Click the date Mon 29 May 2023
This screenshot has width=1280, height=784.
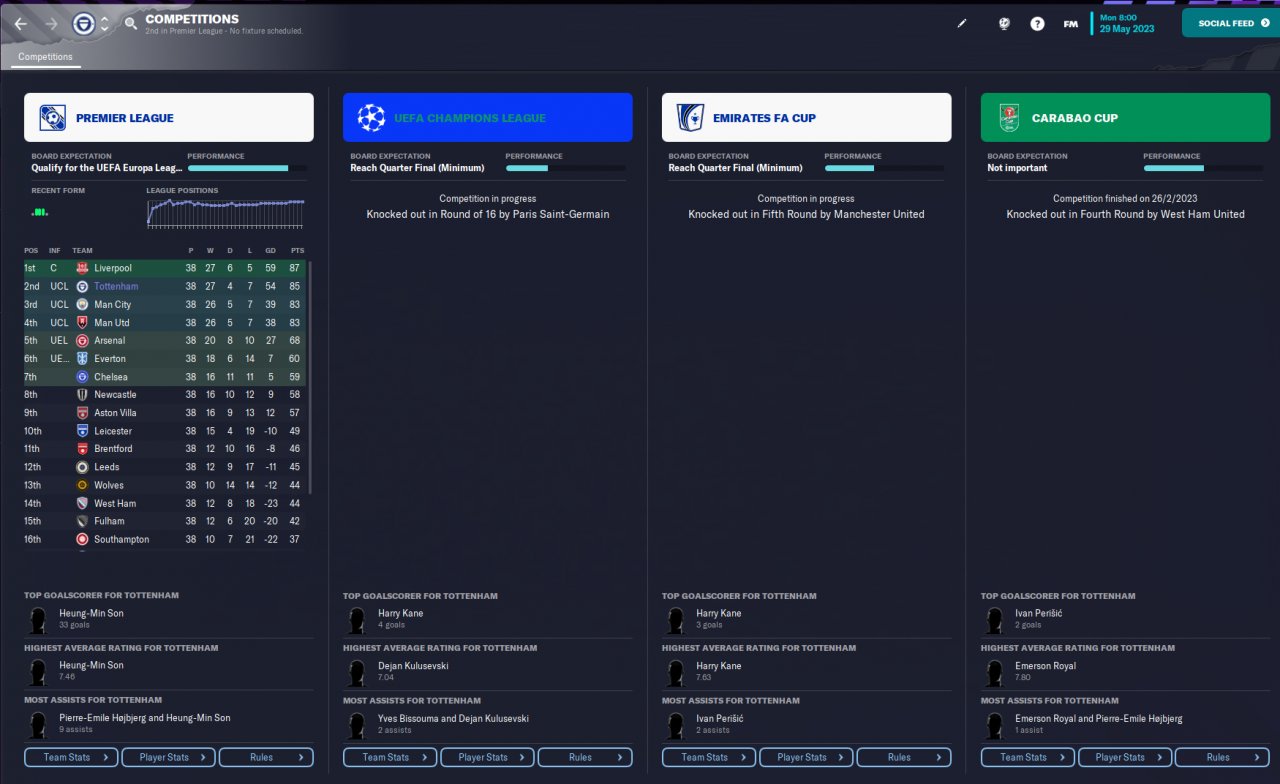pos(1127,23)
